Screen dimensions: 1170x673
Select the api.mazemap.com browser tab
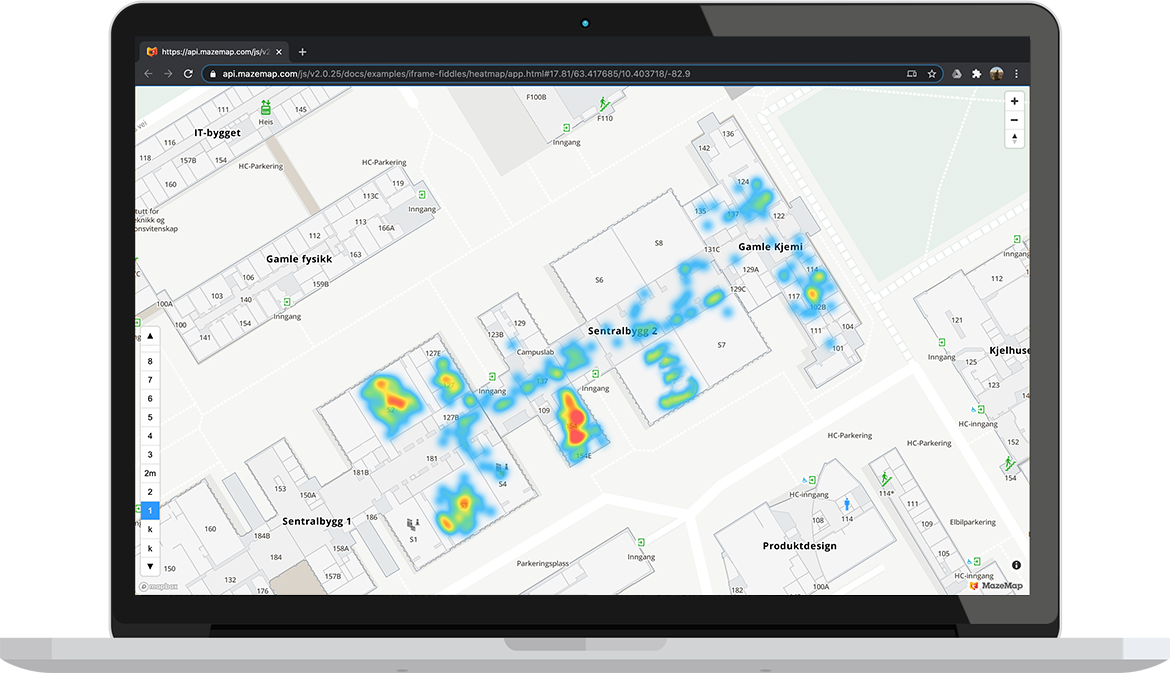pyautogui.click(x=214, y=52)
